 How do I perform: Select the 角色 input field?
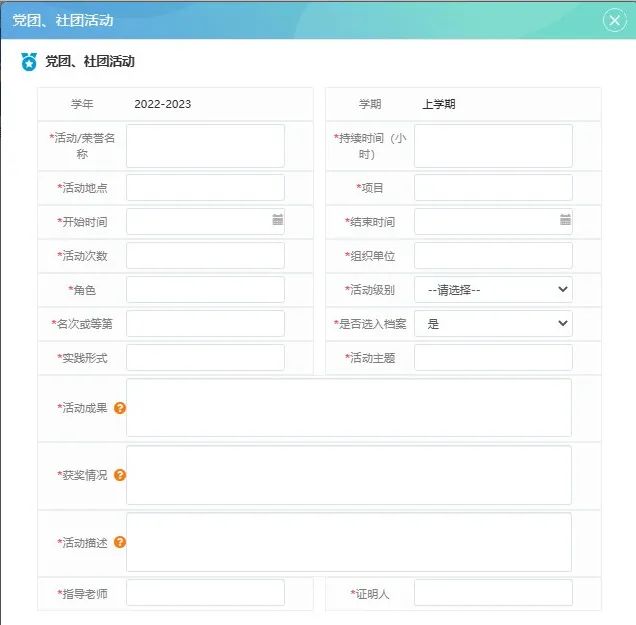[205, 290]
